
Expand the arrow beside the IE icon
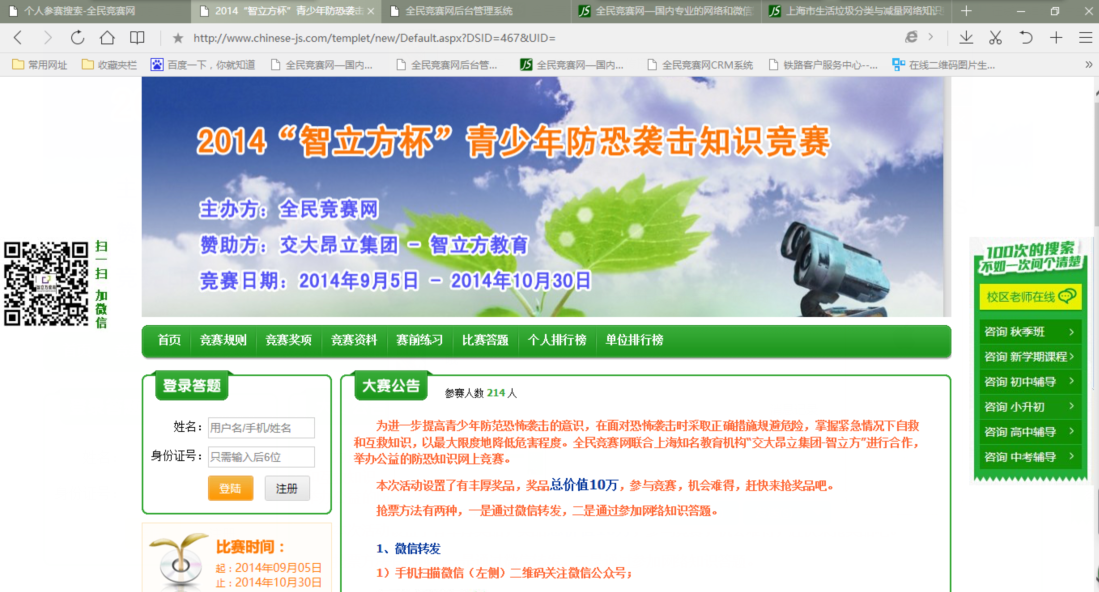click(x=931, y=37)
